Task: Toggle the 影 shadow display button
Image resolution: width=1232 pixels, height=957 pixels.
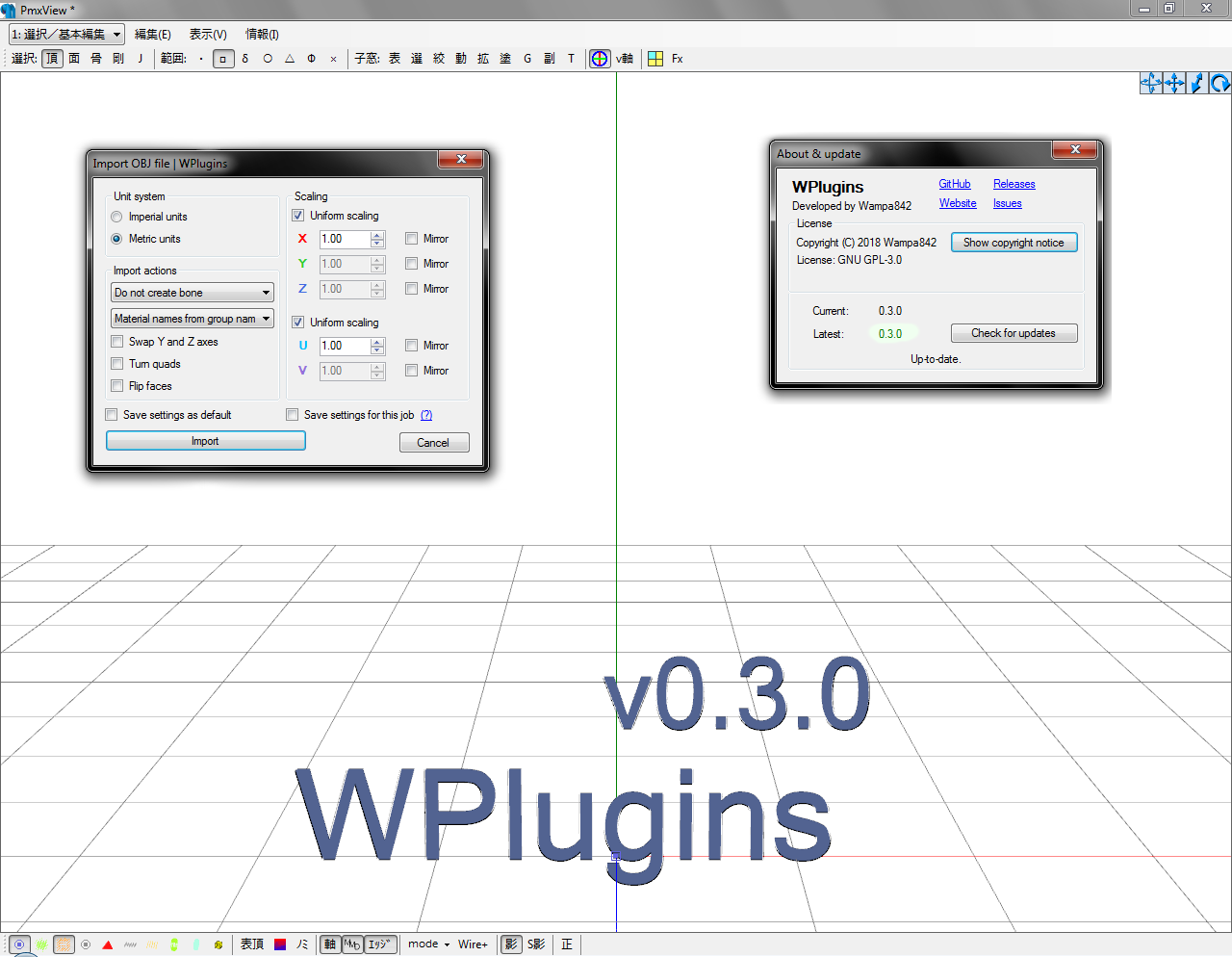Action: [x=511, y=944]
